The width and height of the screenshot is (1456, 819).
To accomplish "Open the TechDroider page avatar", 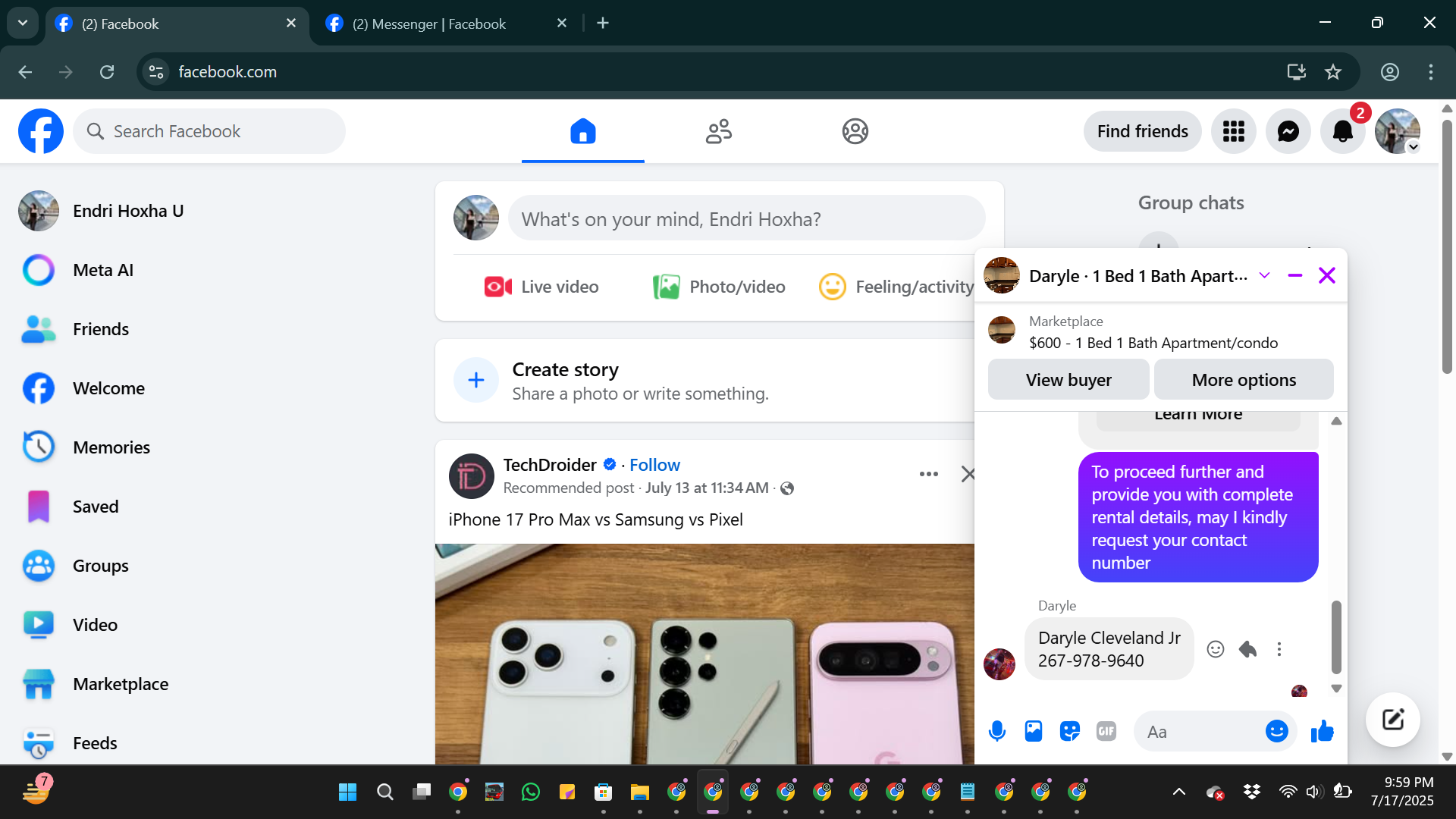I will [472, 476].
